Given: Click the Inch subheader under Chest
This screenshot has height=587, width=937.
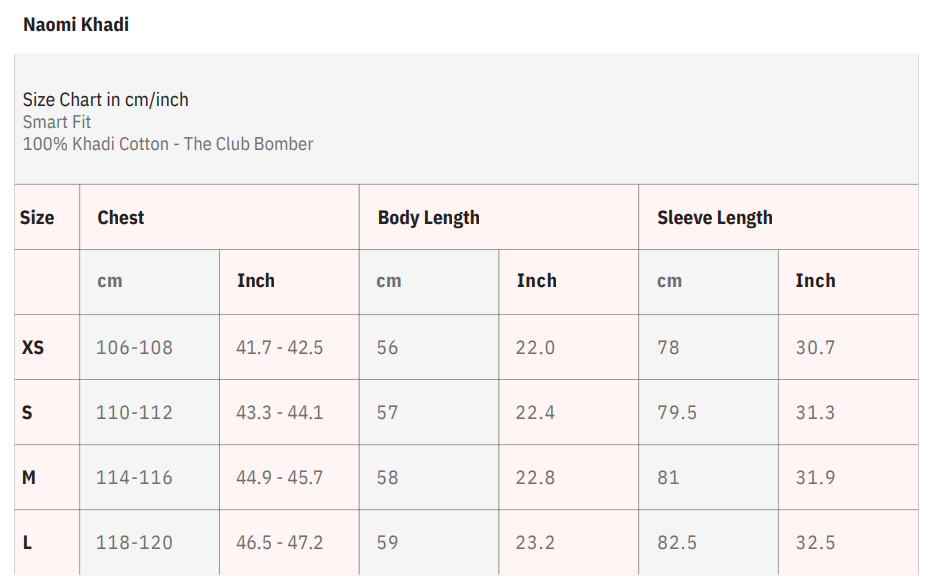Looking at the screenshot, I should tap(256, 281).
